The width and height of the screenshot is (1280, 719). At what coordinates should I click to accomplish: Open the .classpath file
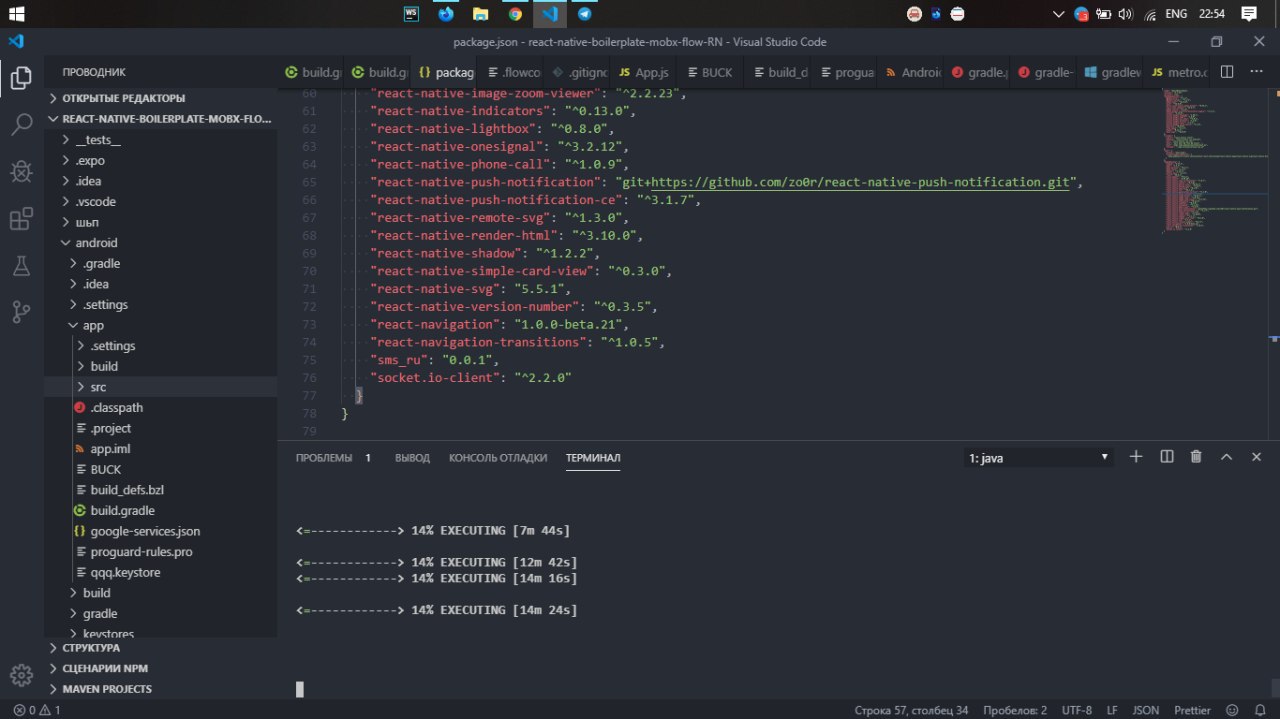coord(160,407)
